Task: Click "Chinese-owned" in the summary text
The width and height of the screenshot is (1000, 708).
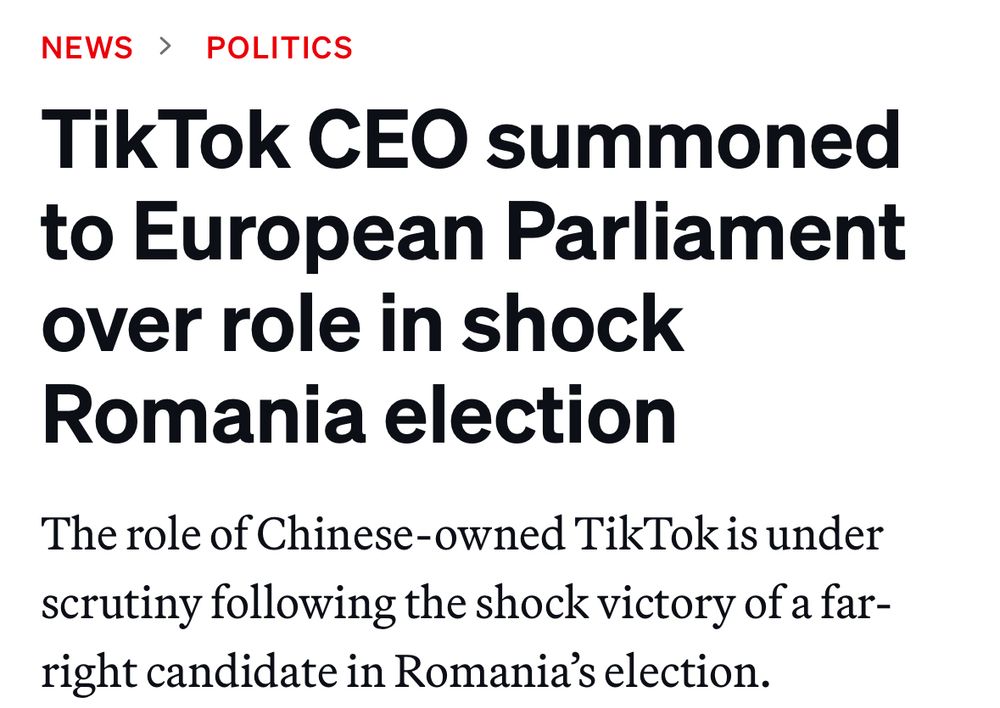Action: (x=410, y=534)
